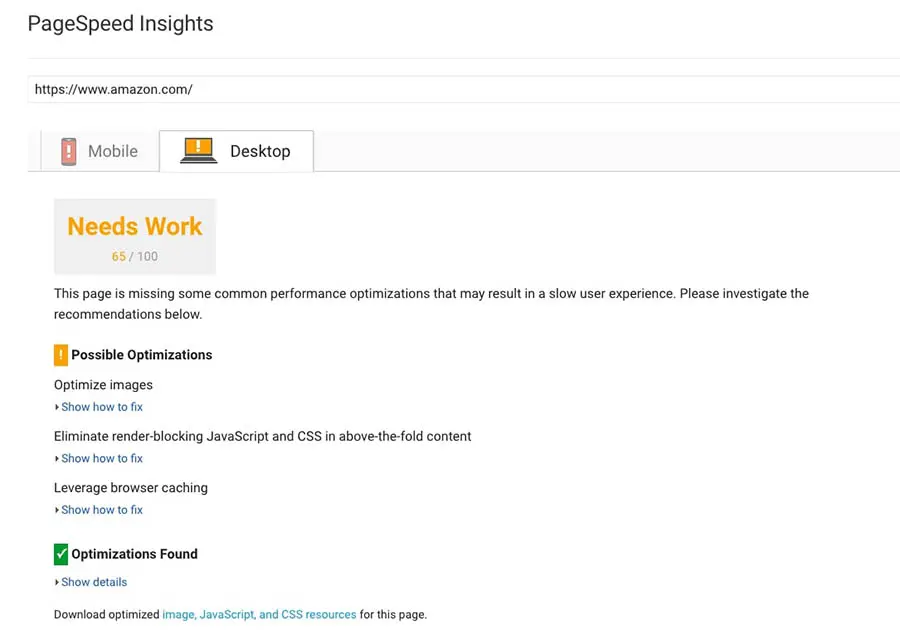
Task: Click the green checkmark icon beside Optimizations Found
Action: click(x=61, y=553)
